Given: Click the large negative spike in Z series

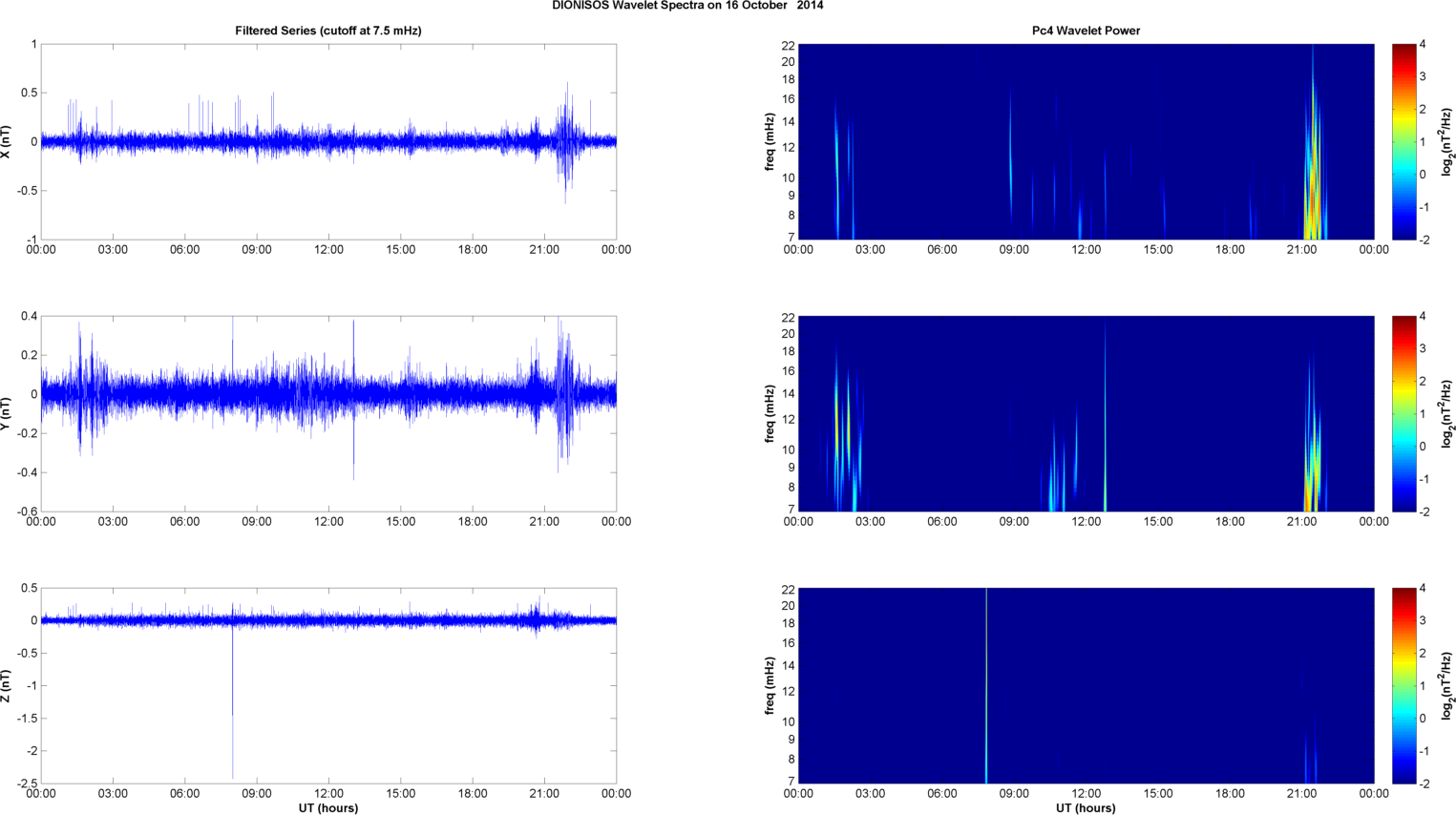Looking at the screenshot, I should 232,701.
